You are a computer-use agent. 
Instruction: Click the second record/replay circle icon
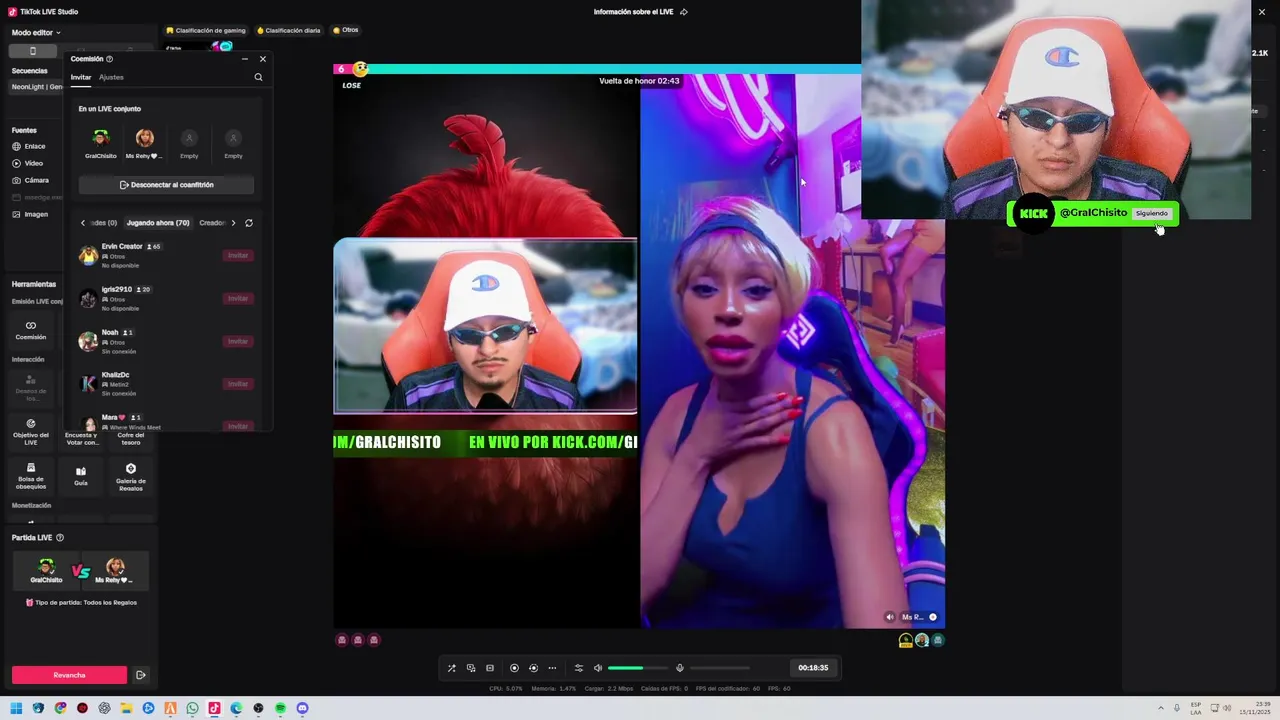(533, 668)
